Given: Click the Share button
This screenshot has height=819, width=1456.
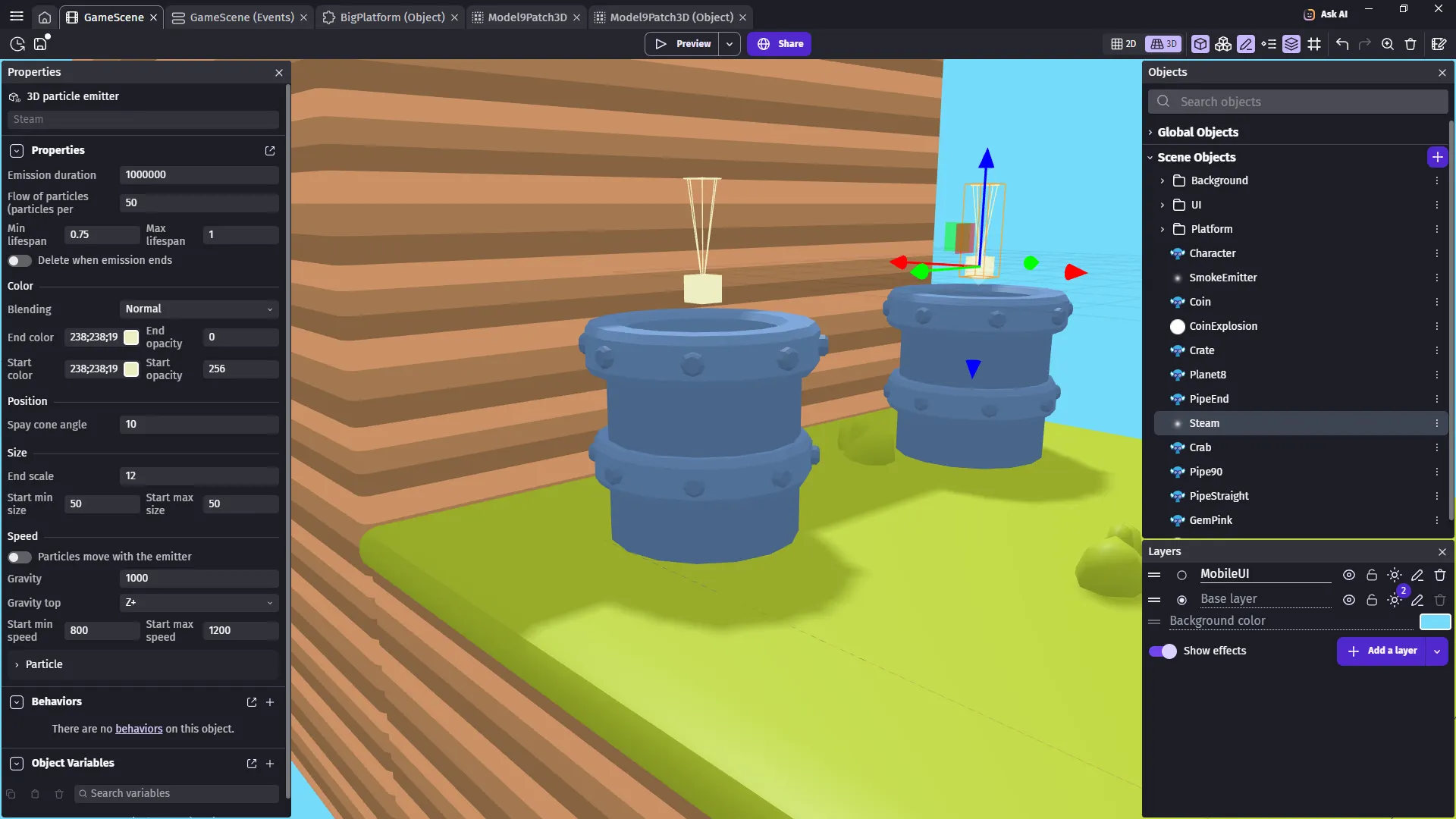Looking at the screenshot, I should (780, 44).
